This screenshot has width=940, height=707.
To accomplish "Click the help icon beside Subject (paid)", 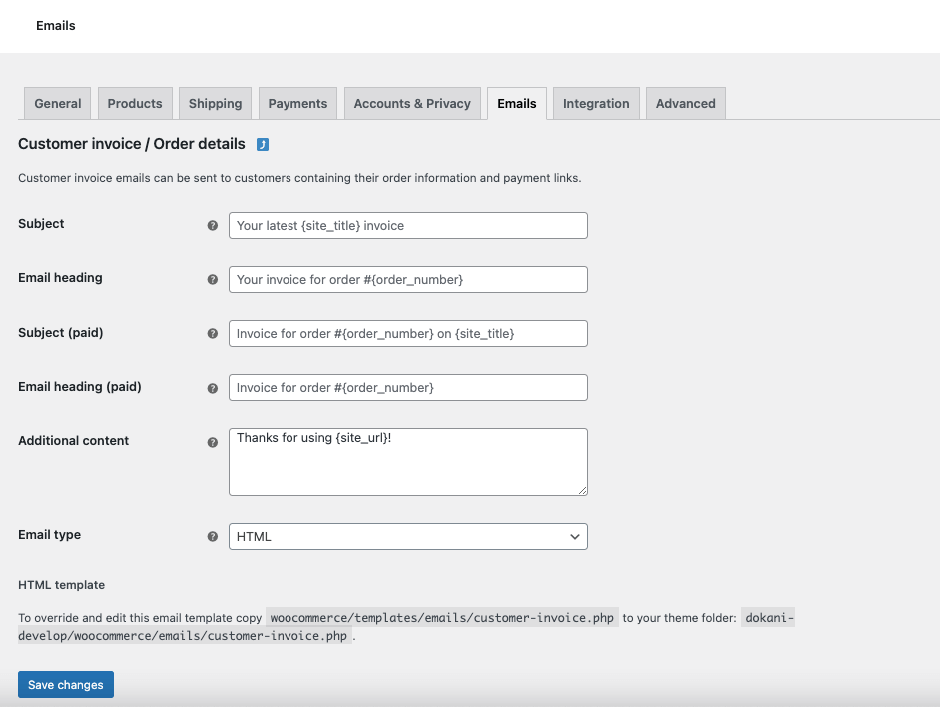I will coord(213,334).
